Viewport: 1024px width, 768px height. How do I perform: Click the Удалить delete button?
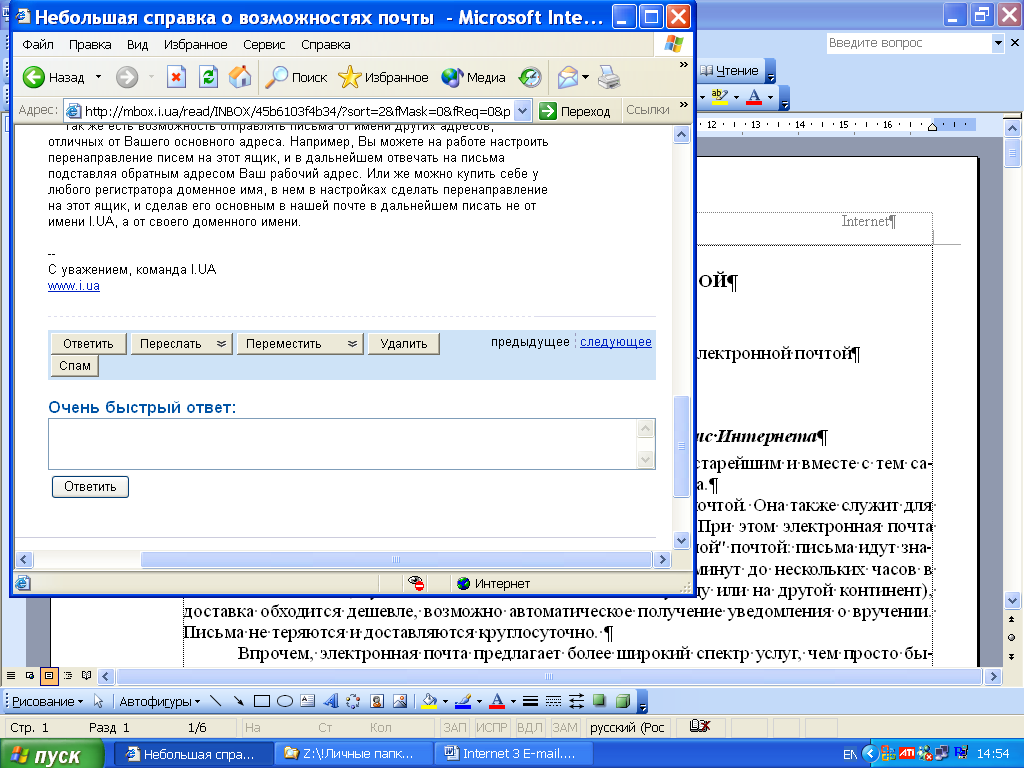[404, 344]
